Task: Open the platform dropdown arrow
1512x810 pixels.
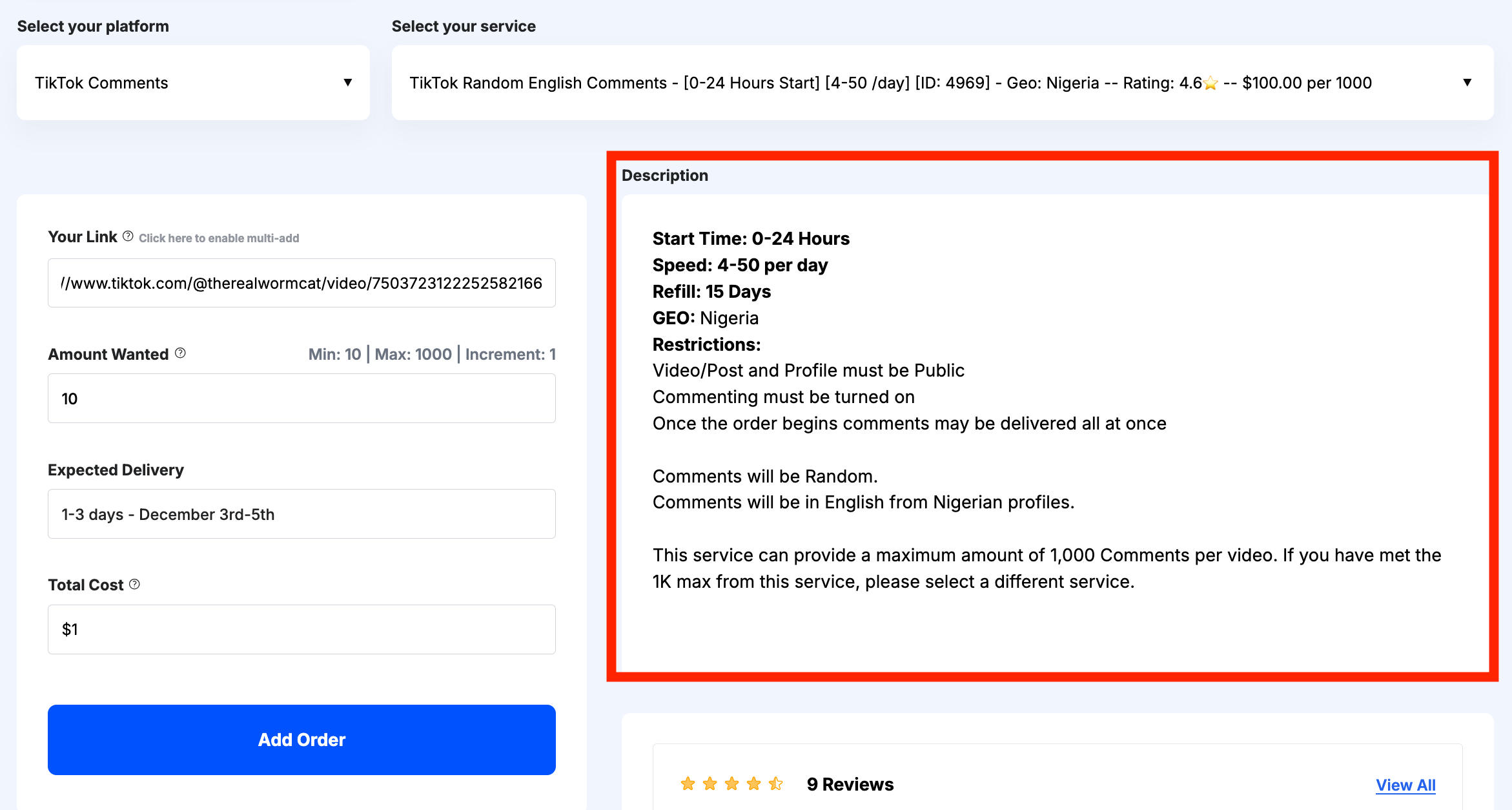Action: 347,82
